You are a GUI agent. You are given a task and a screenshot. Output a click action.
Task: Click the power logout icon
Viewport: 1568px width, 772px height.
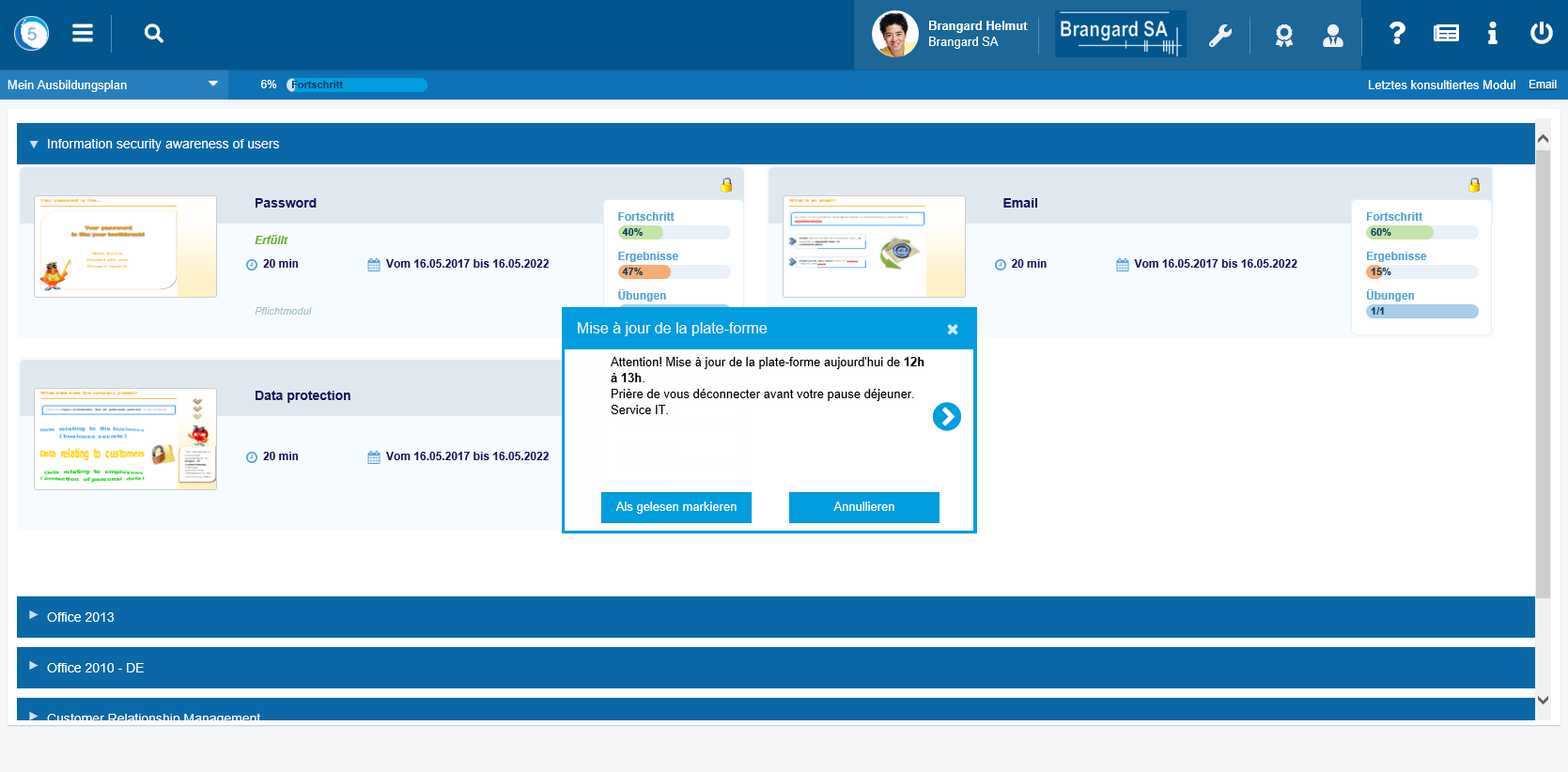pos(1541,34)
